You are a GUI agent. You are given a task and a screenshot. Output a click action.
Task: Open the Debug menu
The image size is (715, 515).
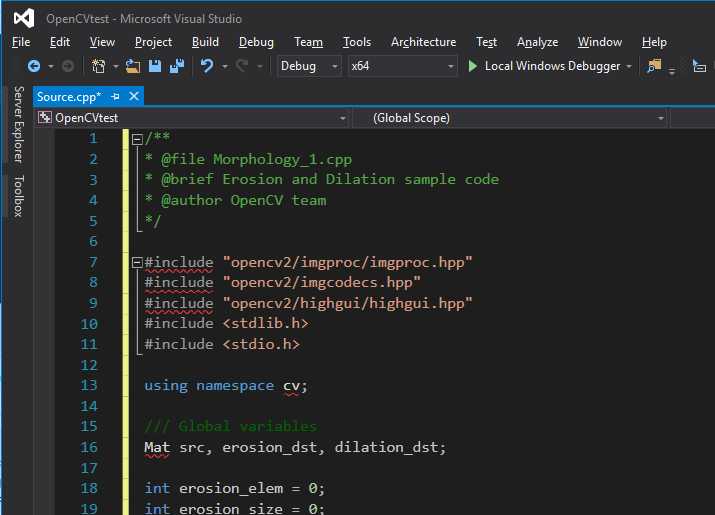256,42
